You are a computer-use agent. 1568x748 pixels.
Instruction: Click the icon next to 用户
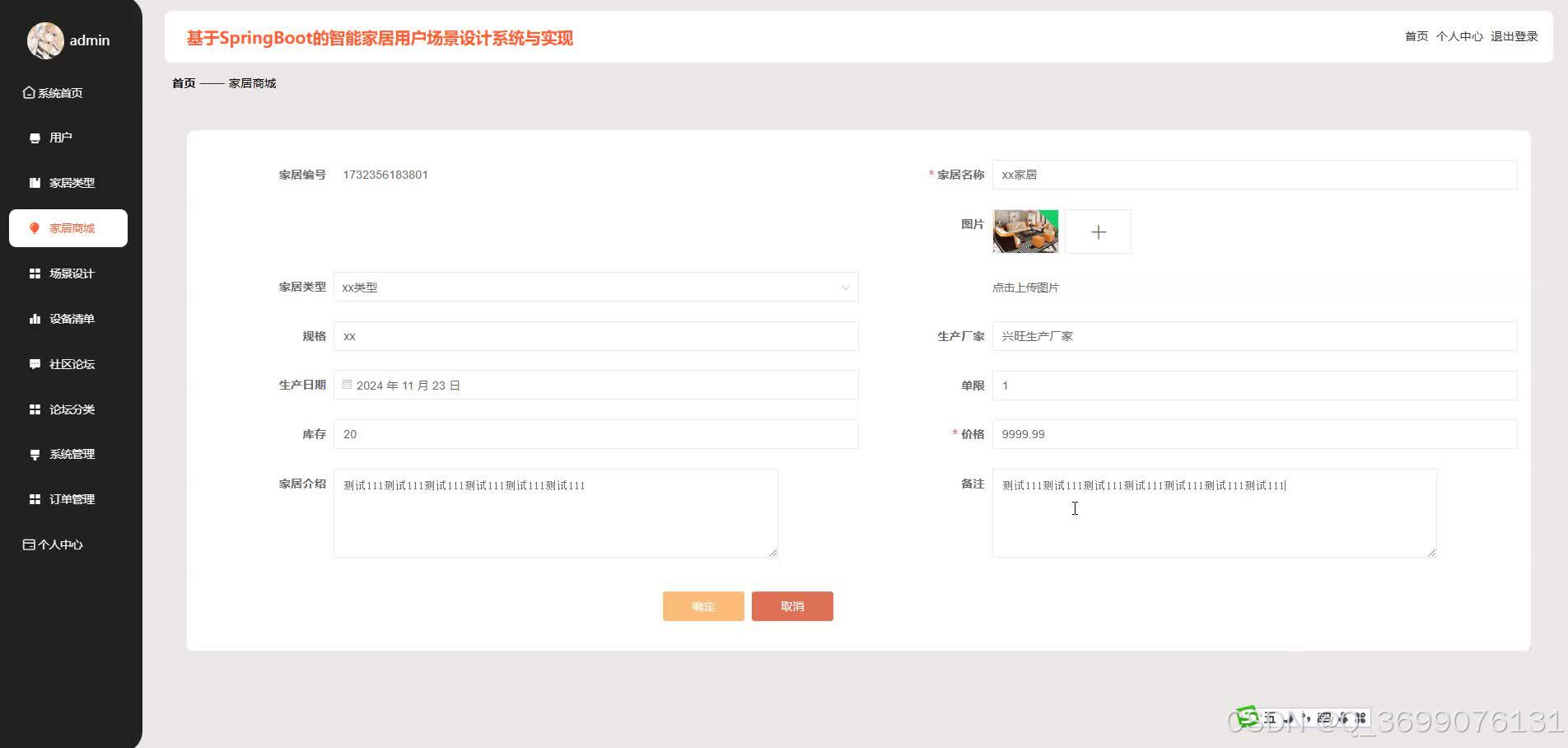[35, 138]
